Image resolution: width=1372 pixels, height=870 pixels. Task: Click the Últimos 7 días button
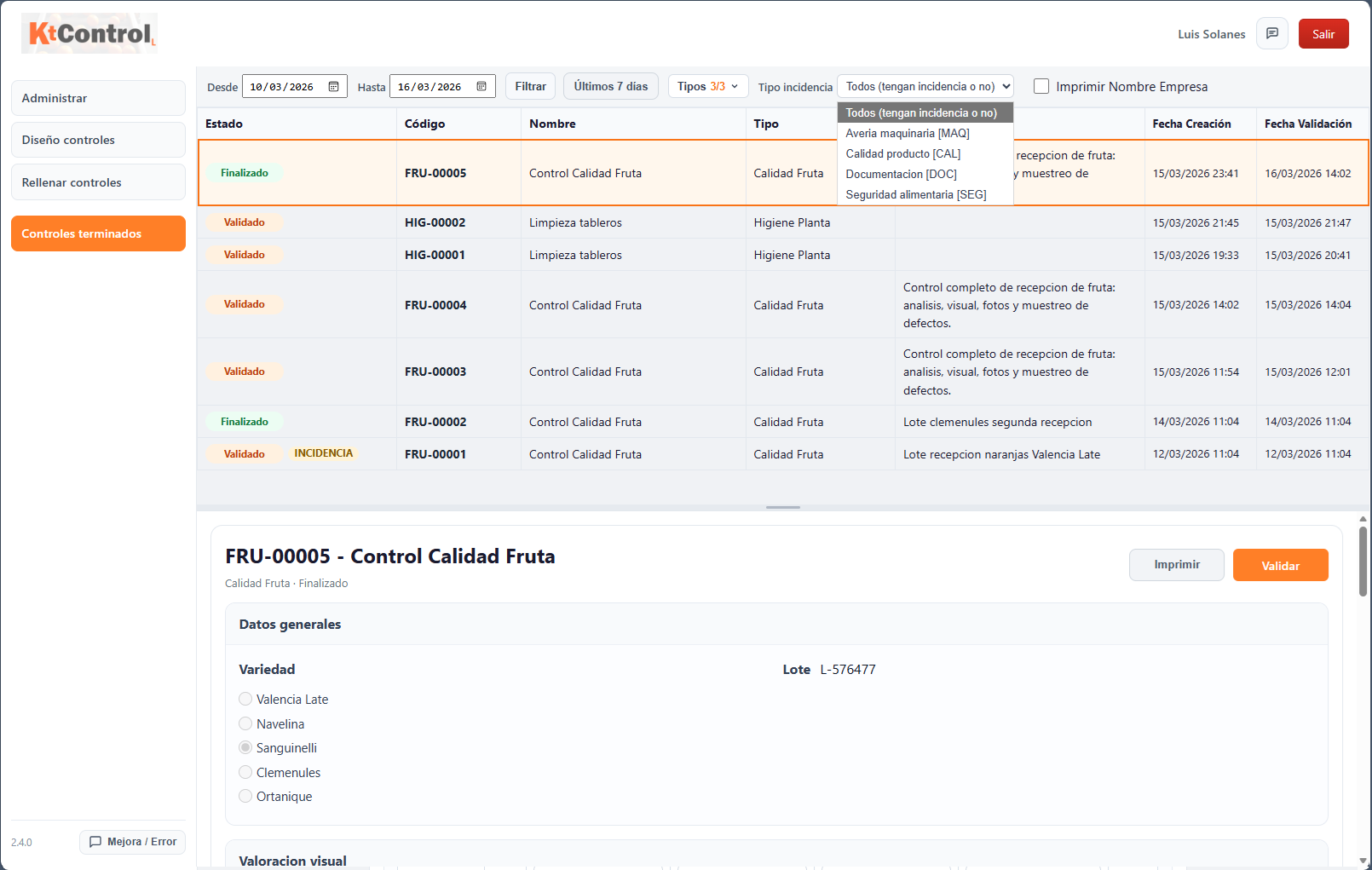tap(610, 87)
